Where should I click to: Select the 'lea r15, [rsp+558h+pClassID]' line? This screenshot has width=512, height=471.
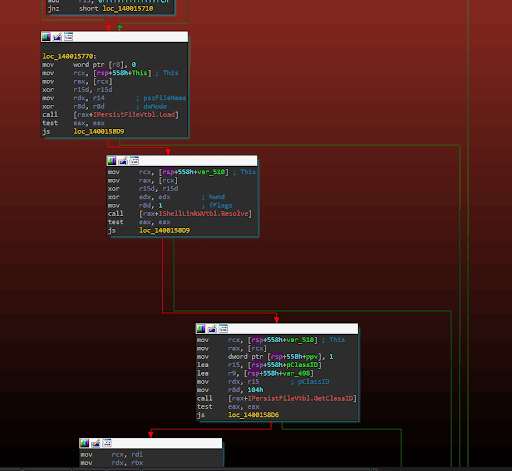pos(259,365)
